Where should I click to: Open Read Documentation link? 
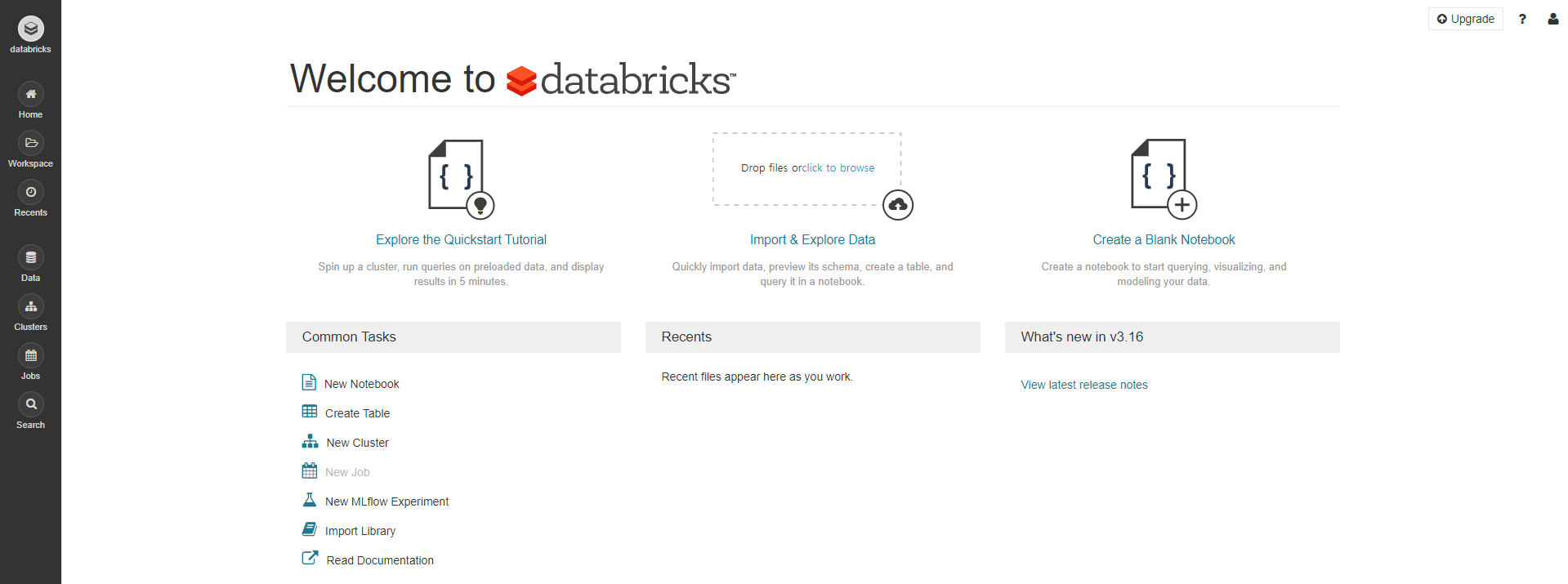coord(380,560)
